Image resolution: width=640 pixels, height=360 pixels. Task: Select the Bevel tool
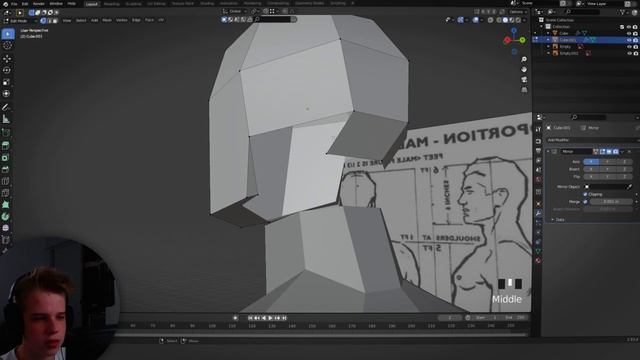pos(6,169)
